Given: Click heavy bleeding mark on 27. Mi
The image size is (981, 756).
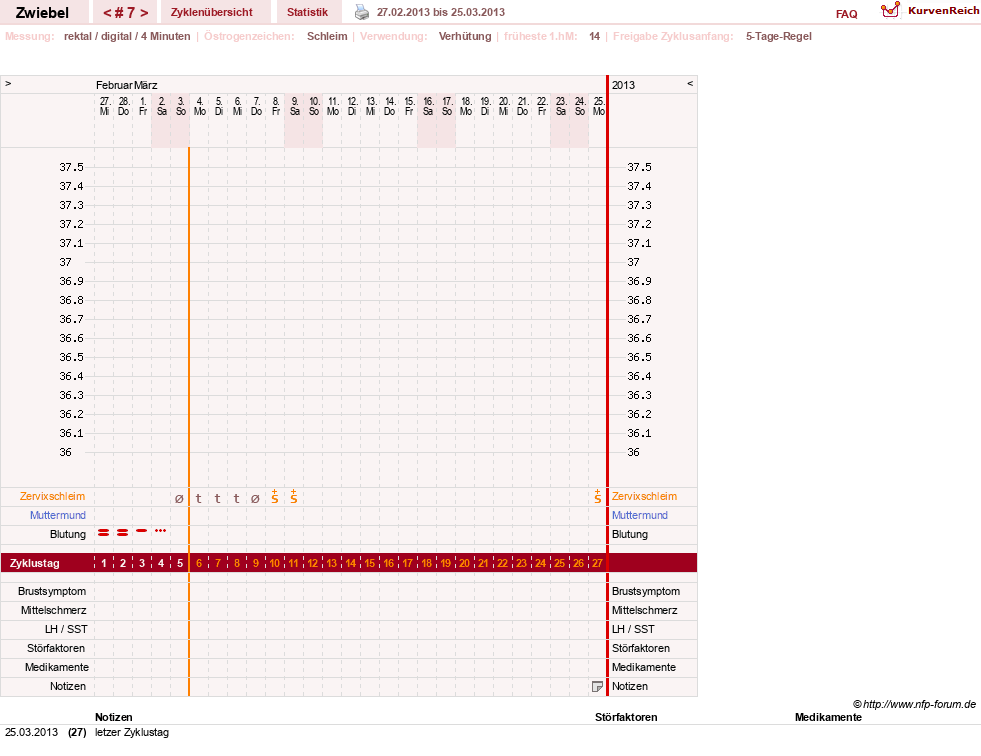Looking at the screenshot, I should click(104, 533).
